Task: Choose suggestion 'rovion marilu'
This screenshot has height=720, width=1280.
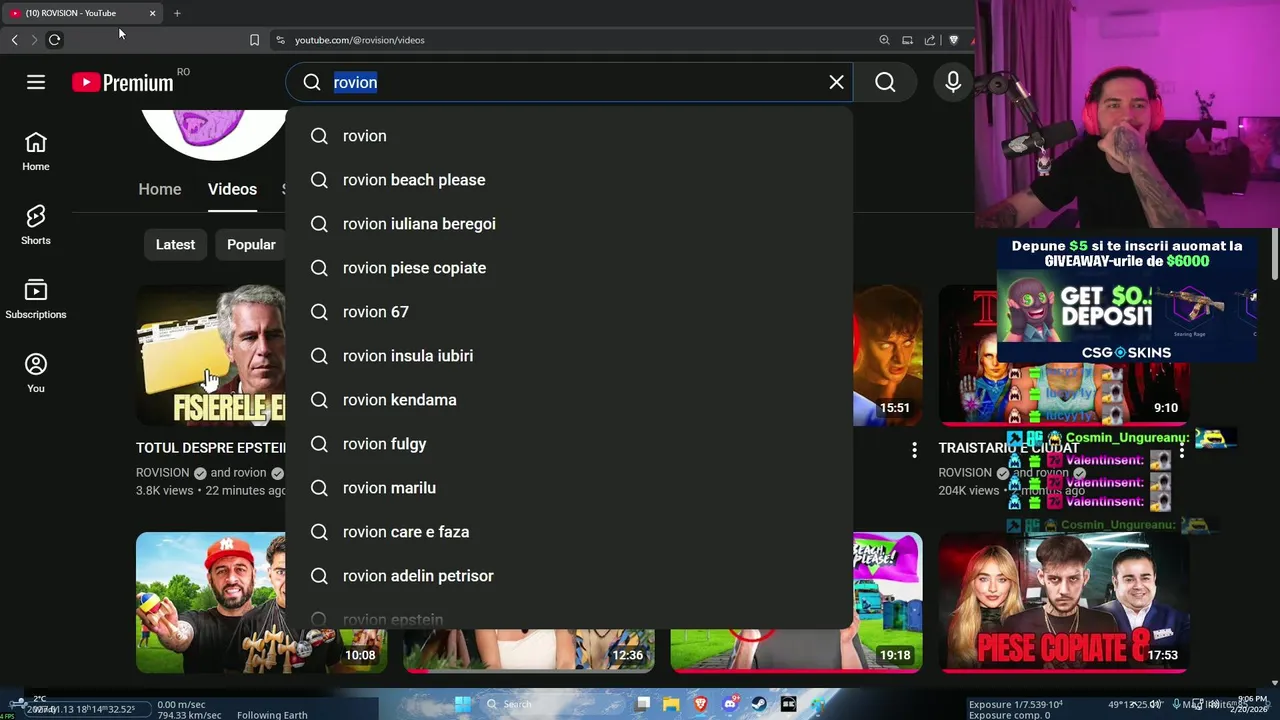Action: tap(569, 488)
